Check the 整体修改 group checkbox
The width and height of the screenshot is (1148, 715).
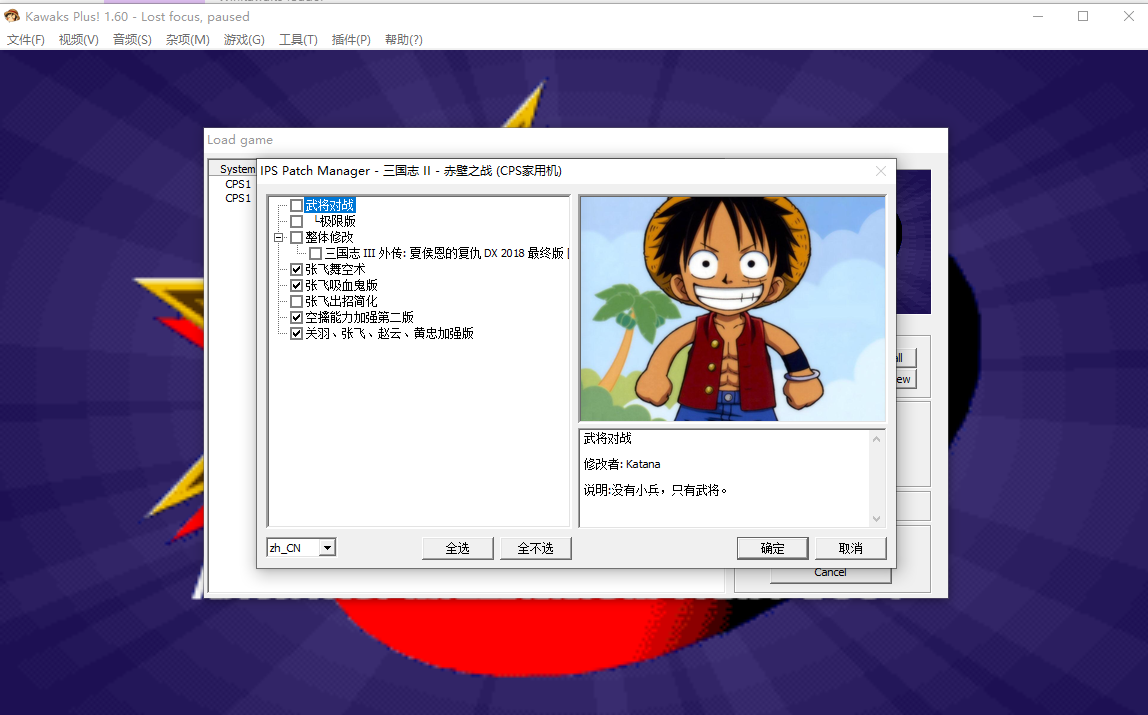pyautogui.click(x=297, y=237)
